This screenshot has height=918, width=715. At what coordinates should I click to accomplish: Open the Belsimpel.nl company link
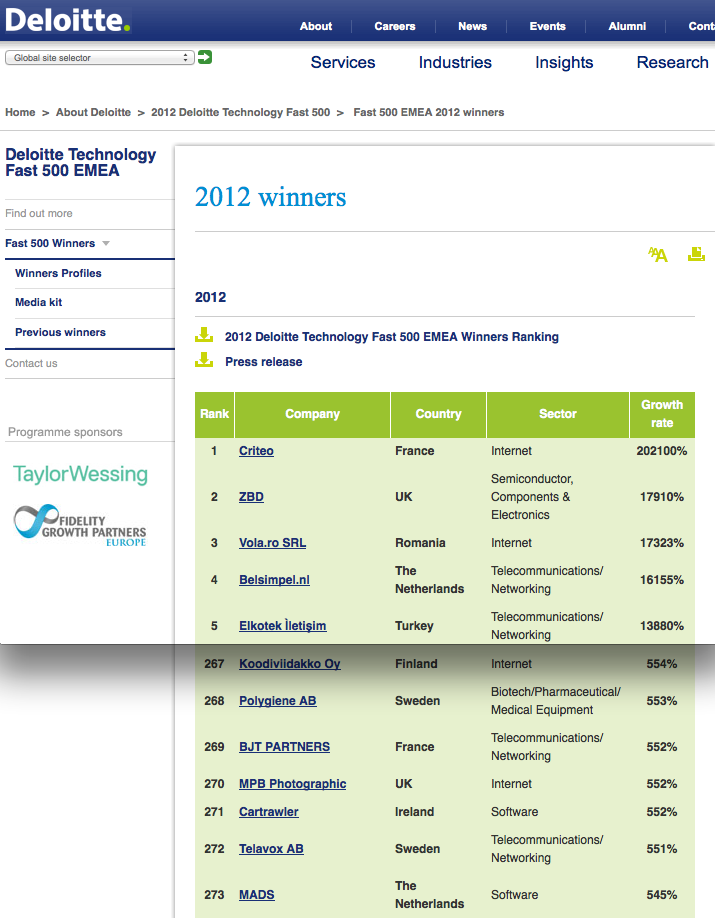(x=274, y=580)
